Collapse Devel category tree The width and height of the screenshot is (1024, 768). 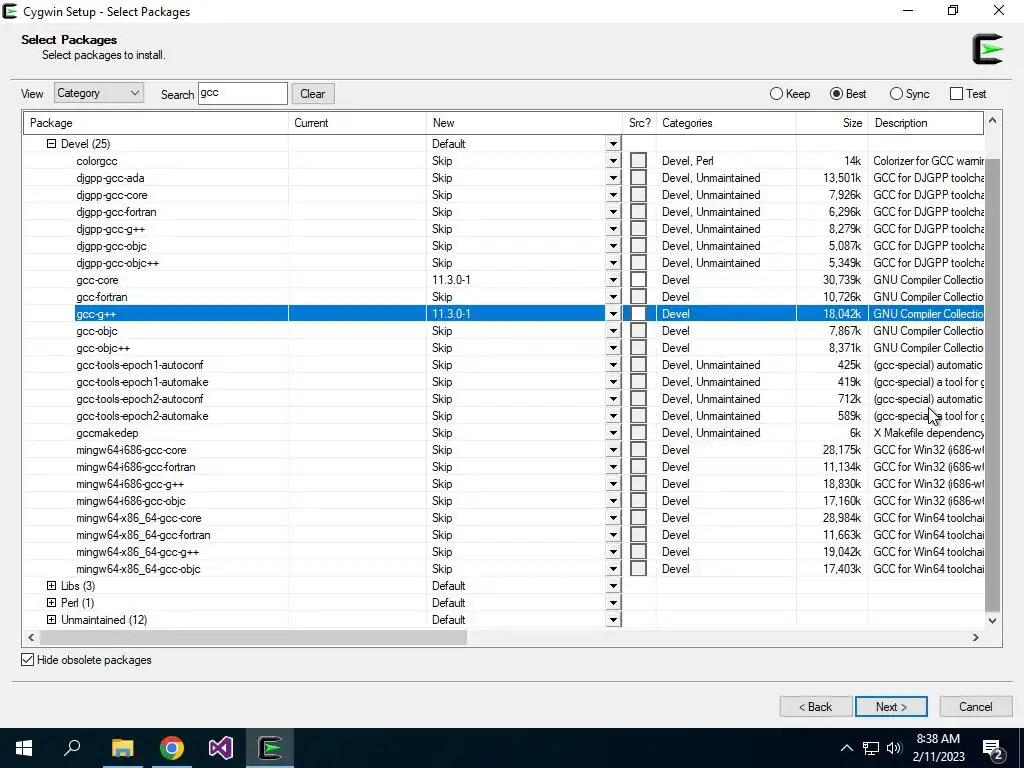52,144
